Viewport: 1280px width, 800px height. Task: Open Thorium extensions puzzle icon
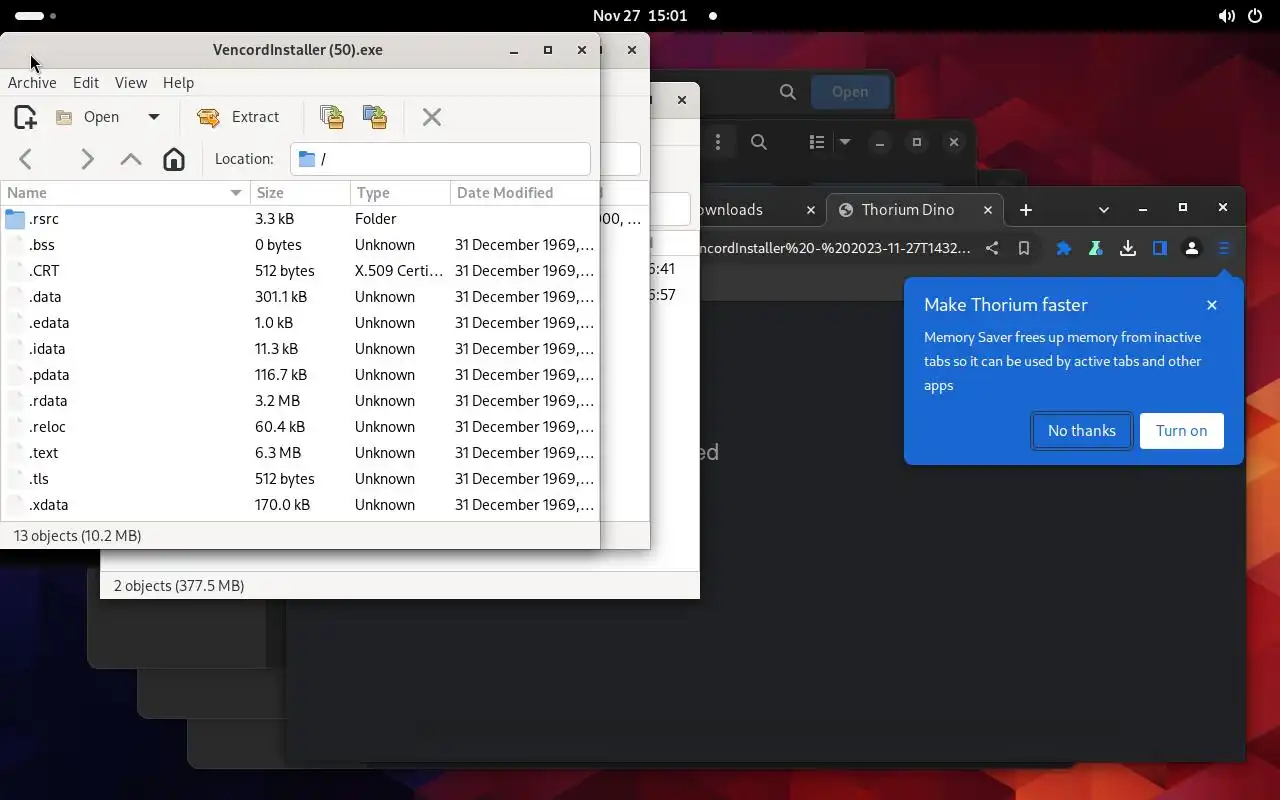(x=1064, y=249)
